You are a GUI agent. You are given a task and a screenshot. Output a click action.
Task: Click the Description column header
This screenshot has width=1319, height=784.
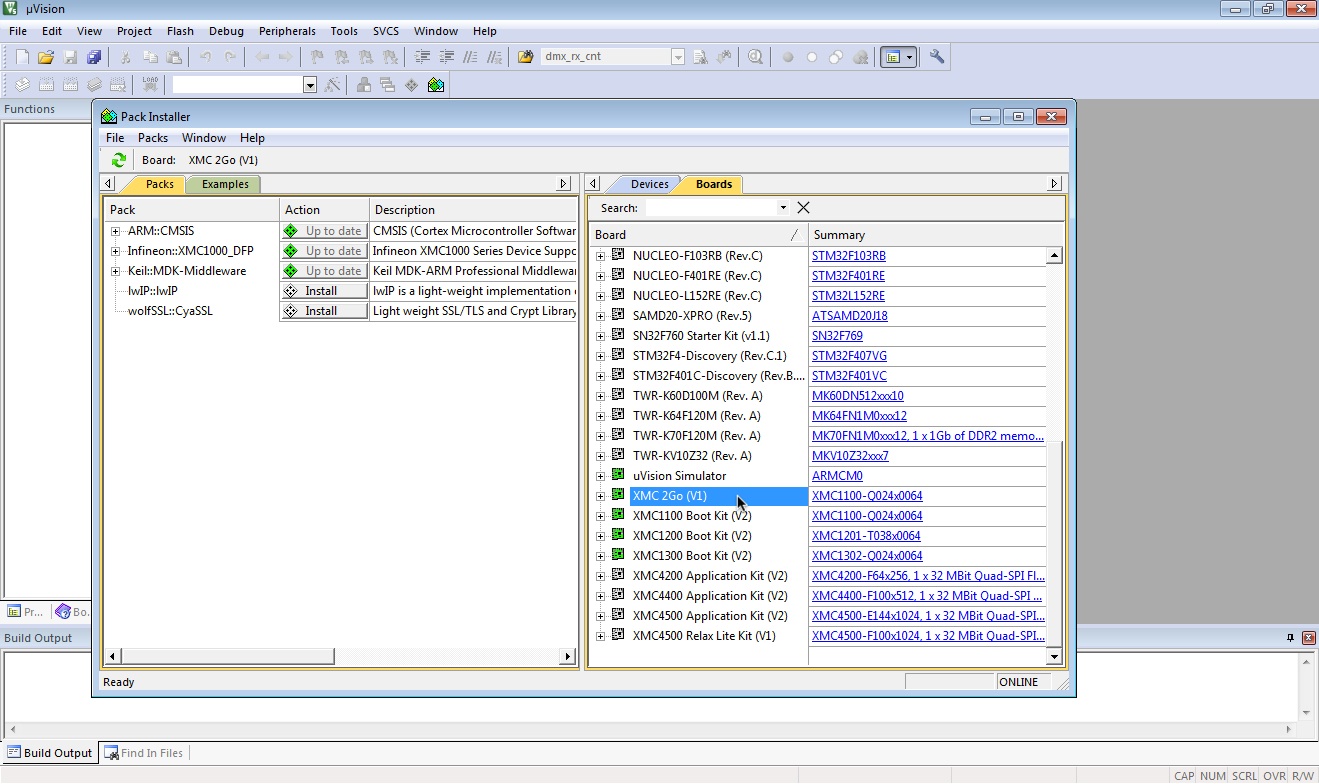pyautogui.click(x=473, y=210)
